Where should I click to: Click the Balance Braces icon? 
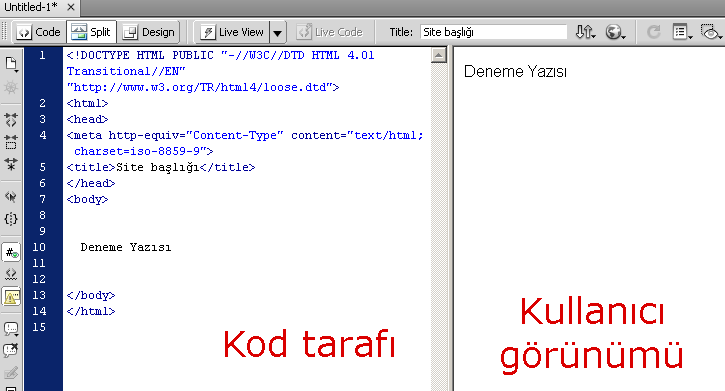(11, 219)
